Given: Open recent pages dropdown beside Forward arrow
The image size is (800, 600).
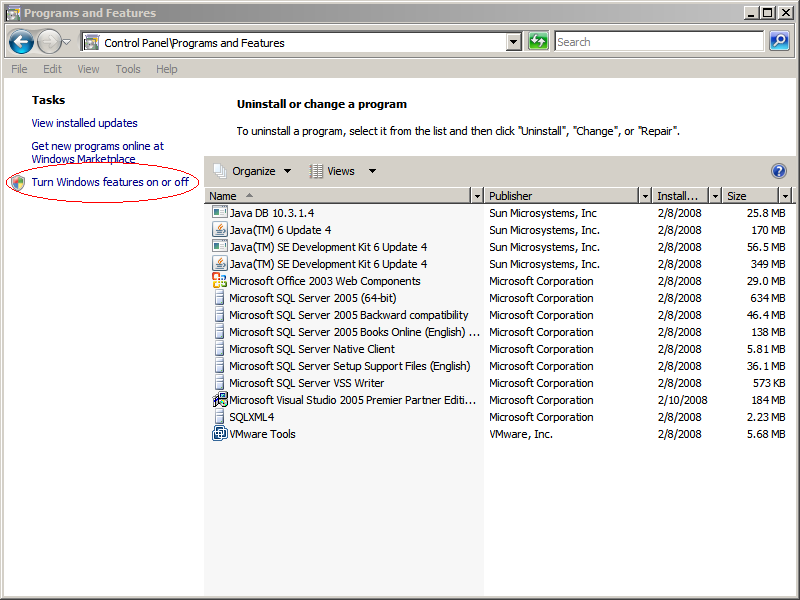Looking at the screenshot, I should pos(66,42).
